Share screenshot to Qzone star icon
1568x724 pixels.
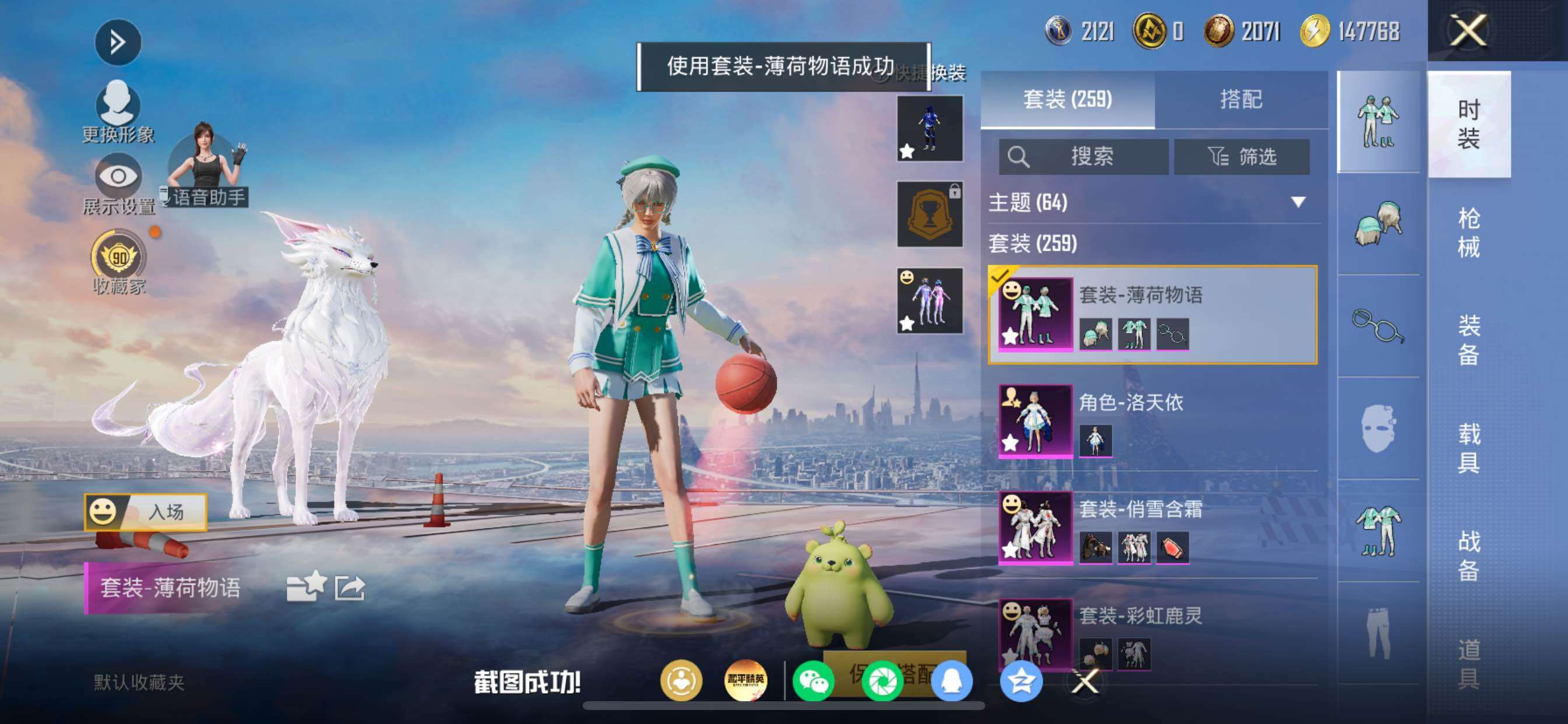1021,680
